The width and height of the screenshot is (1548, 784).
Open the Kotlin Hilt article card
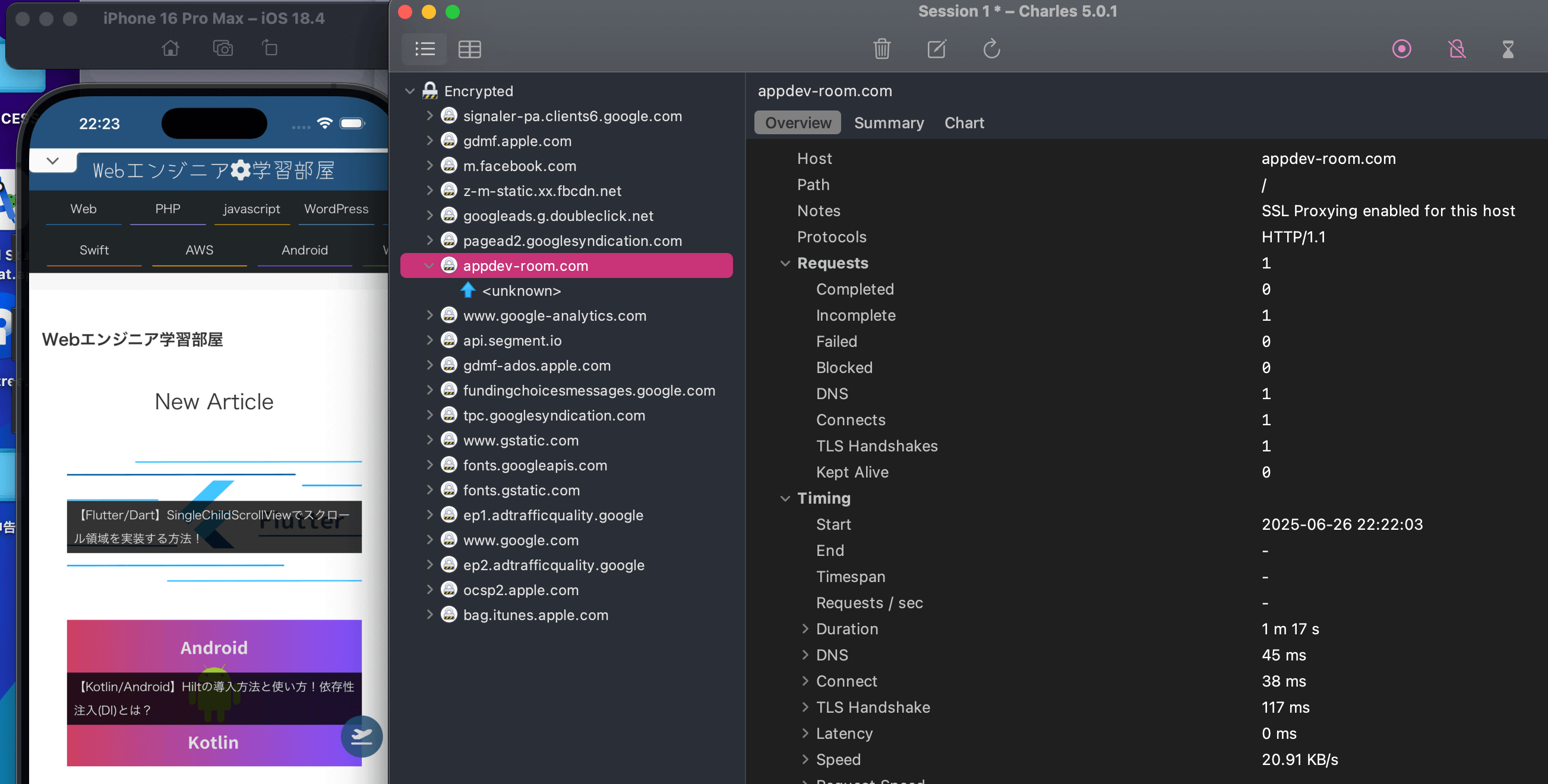tap(214, 693)
